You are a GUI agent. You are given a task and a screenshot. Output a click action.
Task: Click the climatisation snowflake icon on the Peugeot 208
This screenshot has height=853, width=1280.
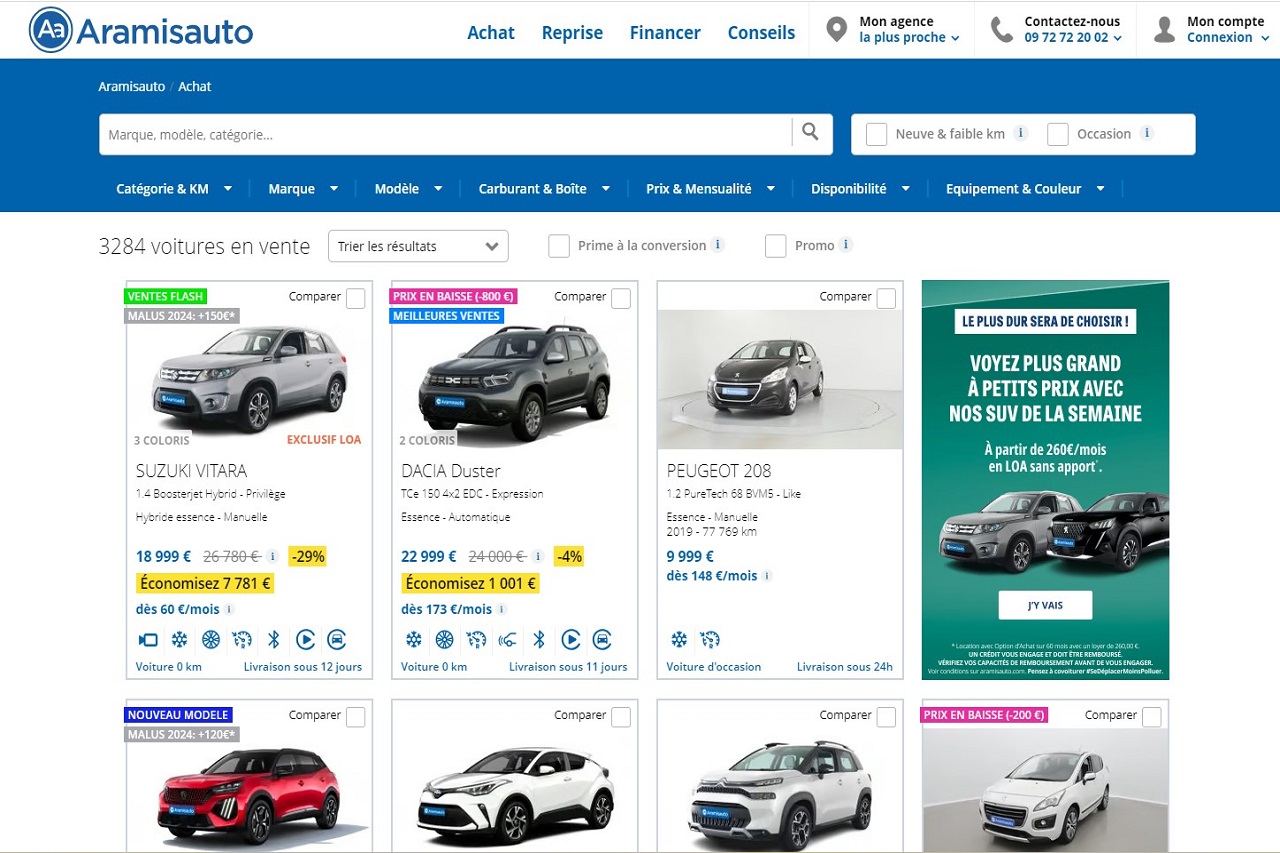coord(680,640)
